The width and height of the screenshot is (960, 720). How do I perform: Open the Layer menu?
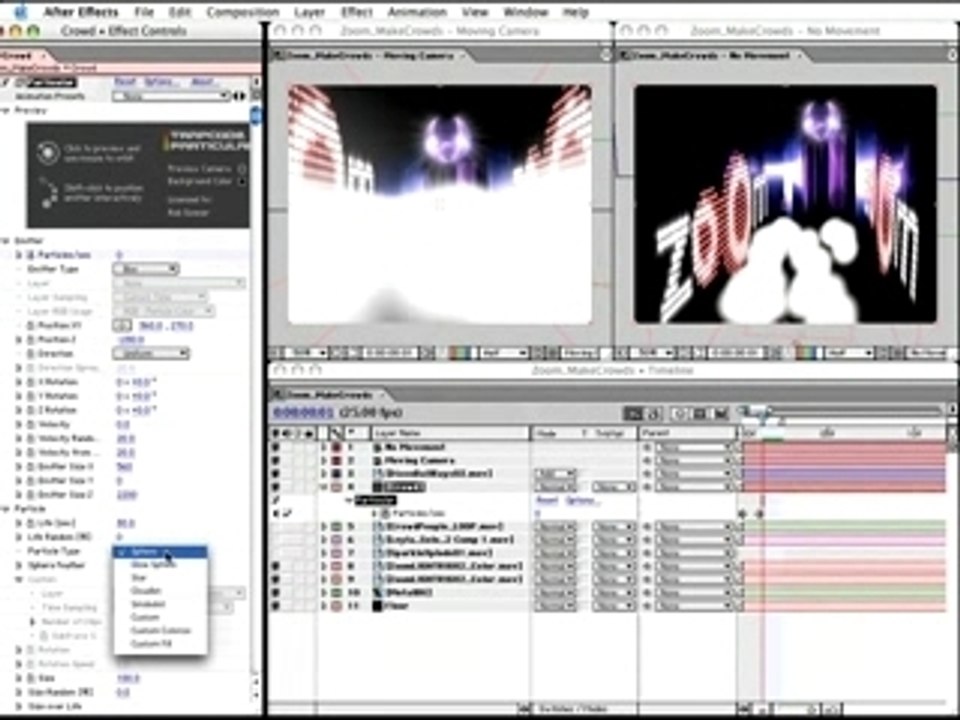pyautogui.click(x=309, y=12)
